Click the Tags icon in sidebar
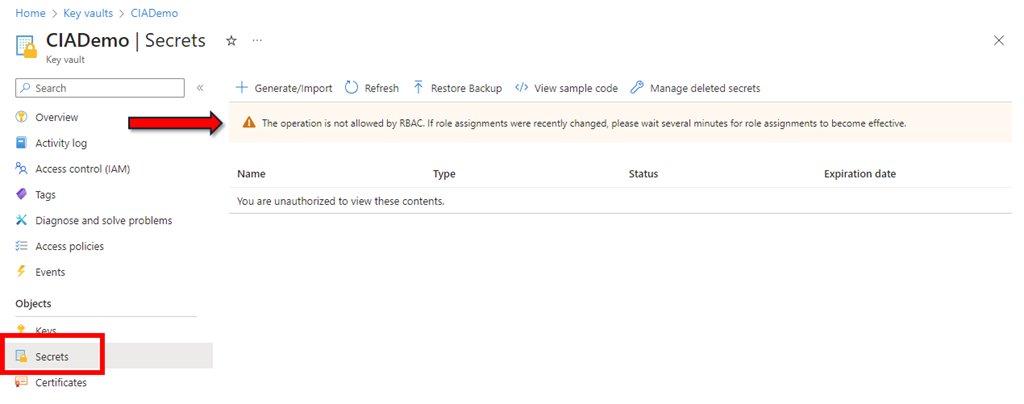Image resolution: width=1024 pixels, height=404 pixels. (21, 195)
